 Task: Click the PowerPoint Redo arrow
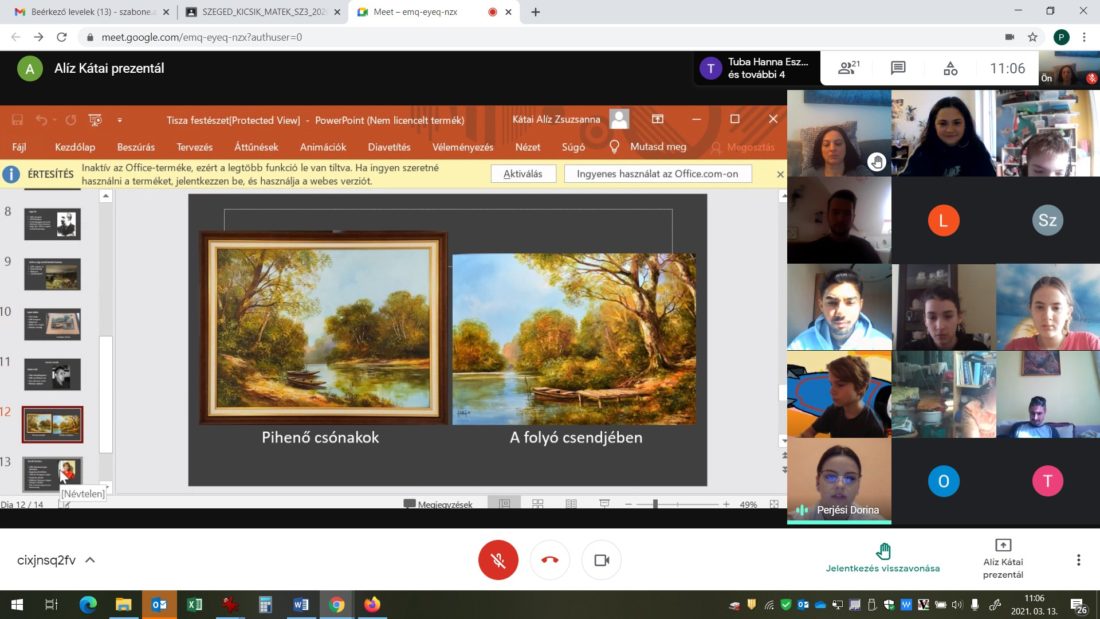click(70, 120)
